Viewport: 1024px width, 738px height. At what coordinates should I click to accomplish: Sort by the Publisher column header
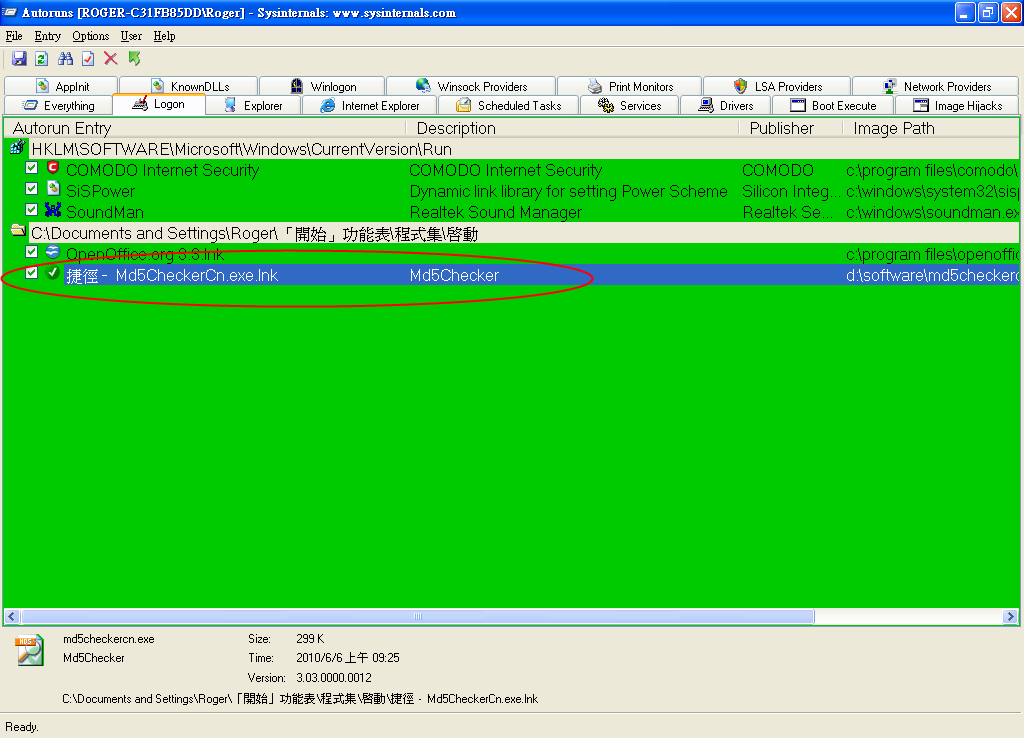[x=790, y=128]
